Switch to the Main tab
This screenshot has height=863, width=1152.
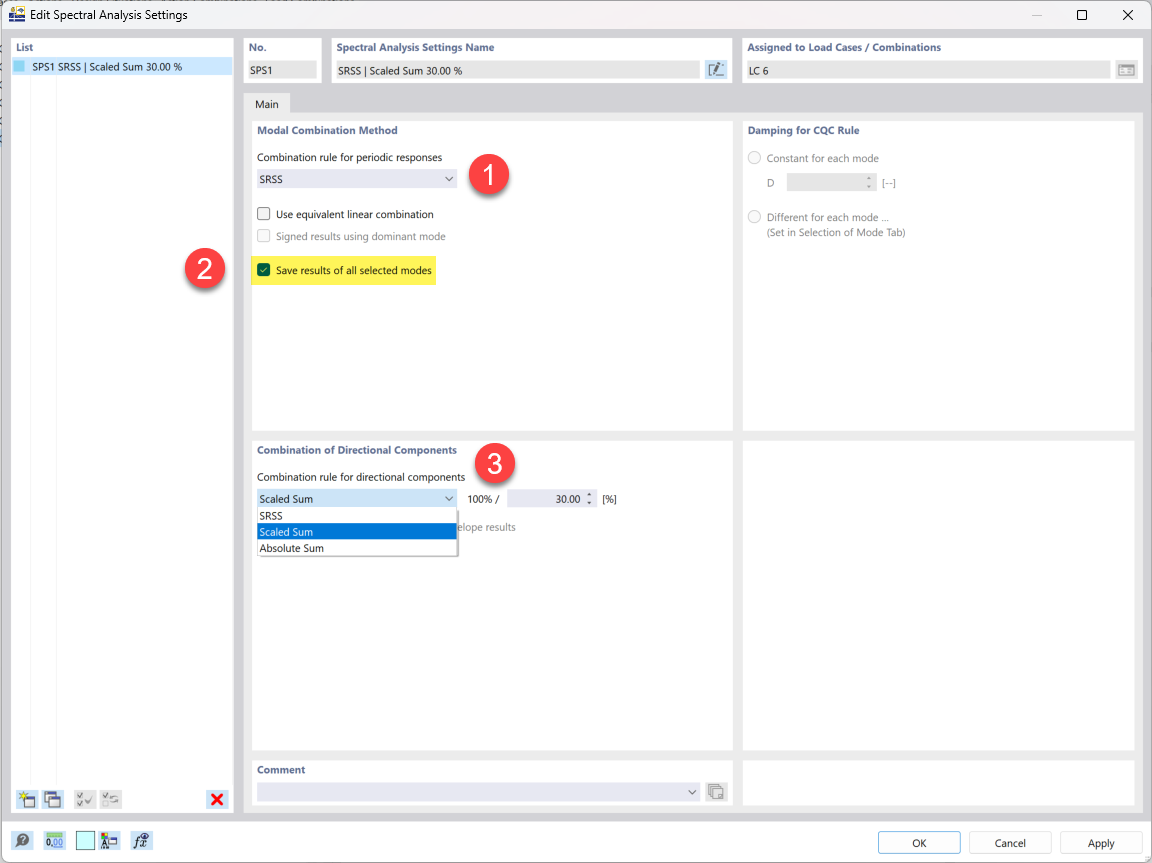(x=267, y=103)
